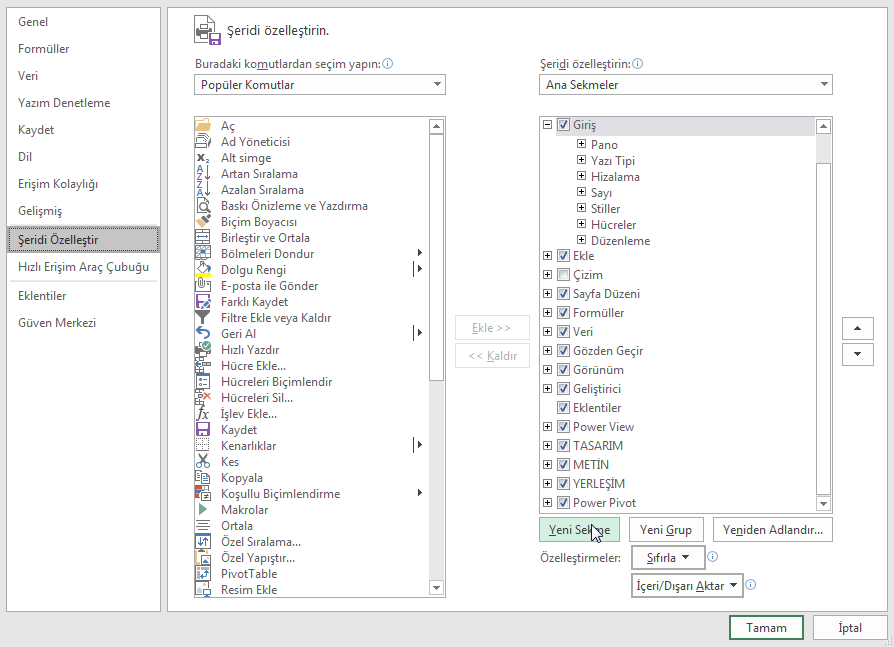Click the move down arrow button
The image size is (894, 647).
point(858,354)
